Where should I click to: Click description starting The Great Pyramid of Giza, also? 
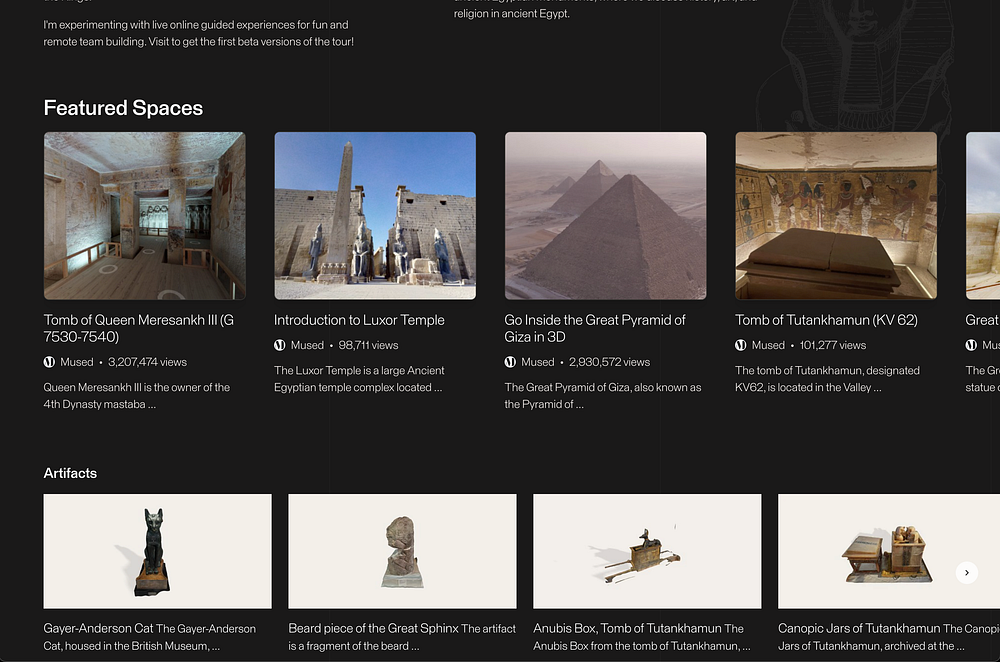click(x=603, y=395)
